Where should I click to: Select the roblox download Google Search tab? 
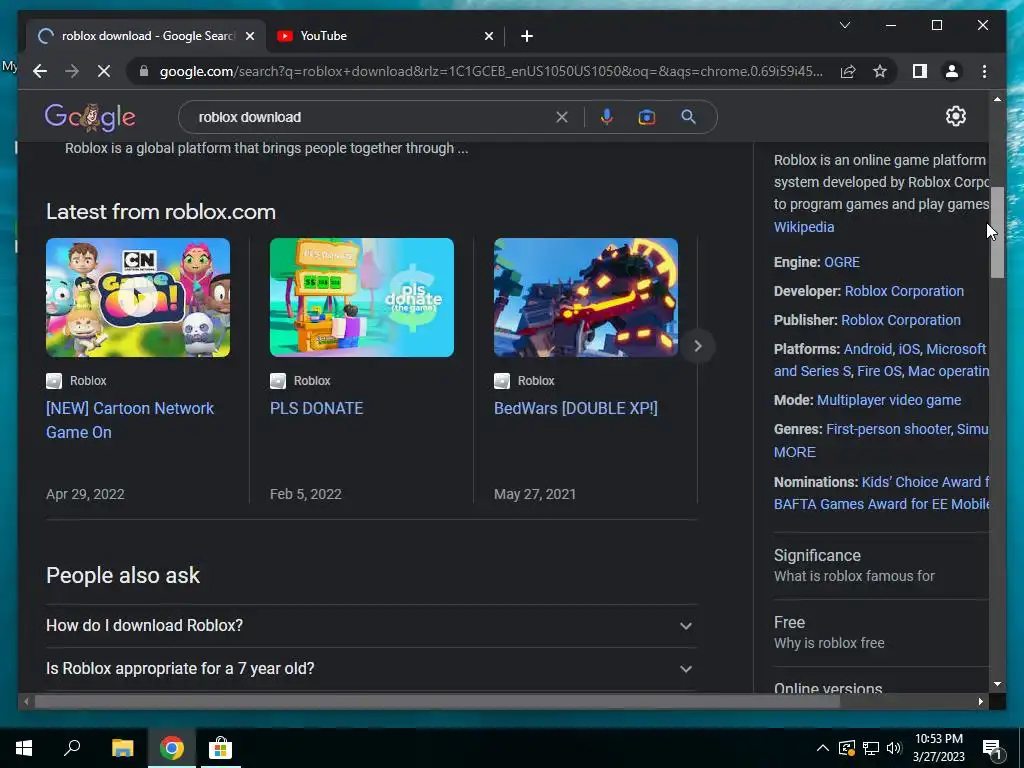click(146, 36)
